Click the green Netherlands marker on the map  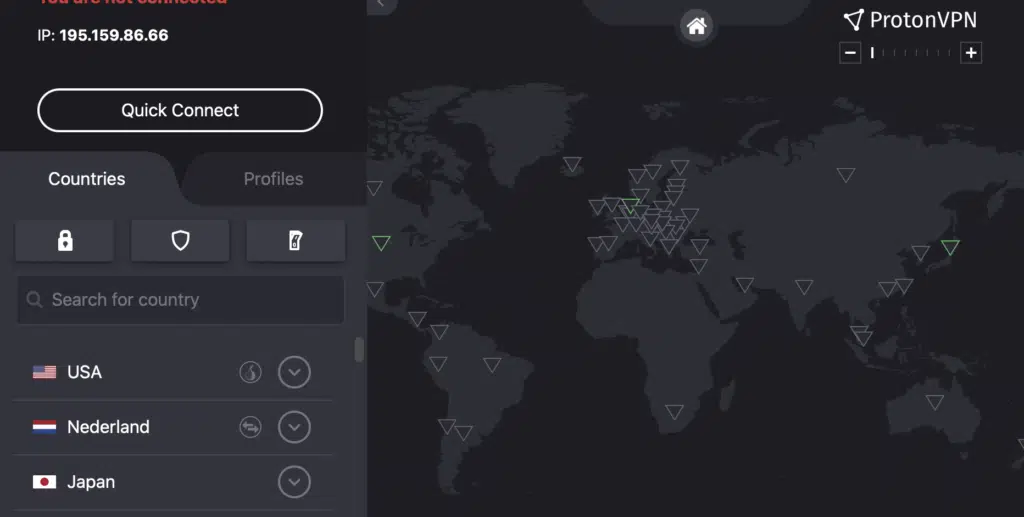[630, 206]
